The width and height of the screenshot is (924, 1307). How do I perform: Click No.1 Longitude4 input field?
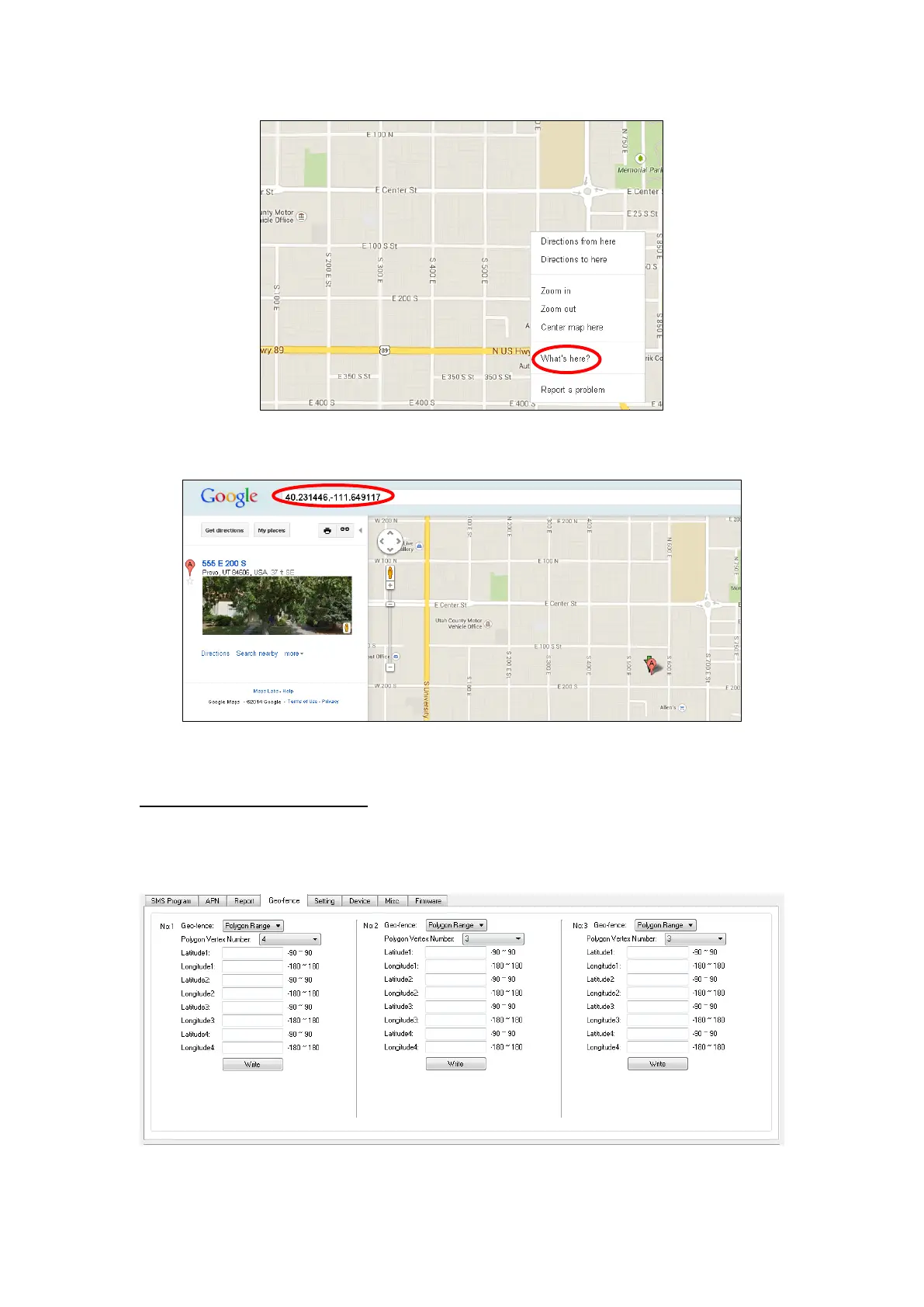pyautogui.click(x=253, y=1048)
